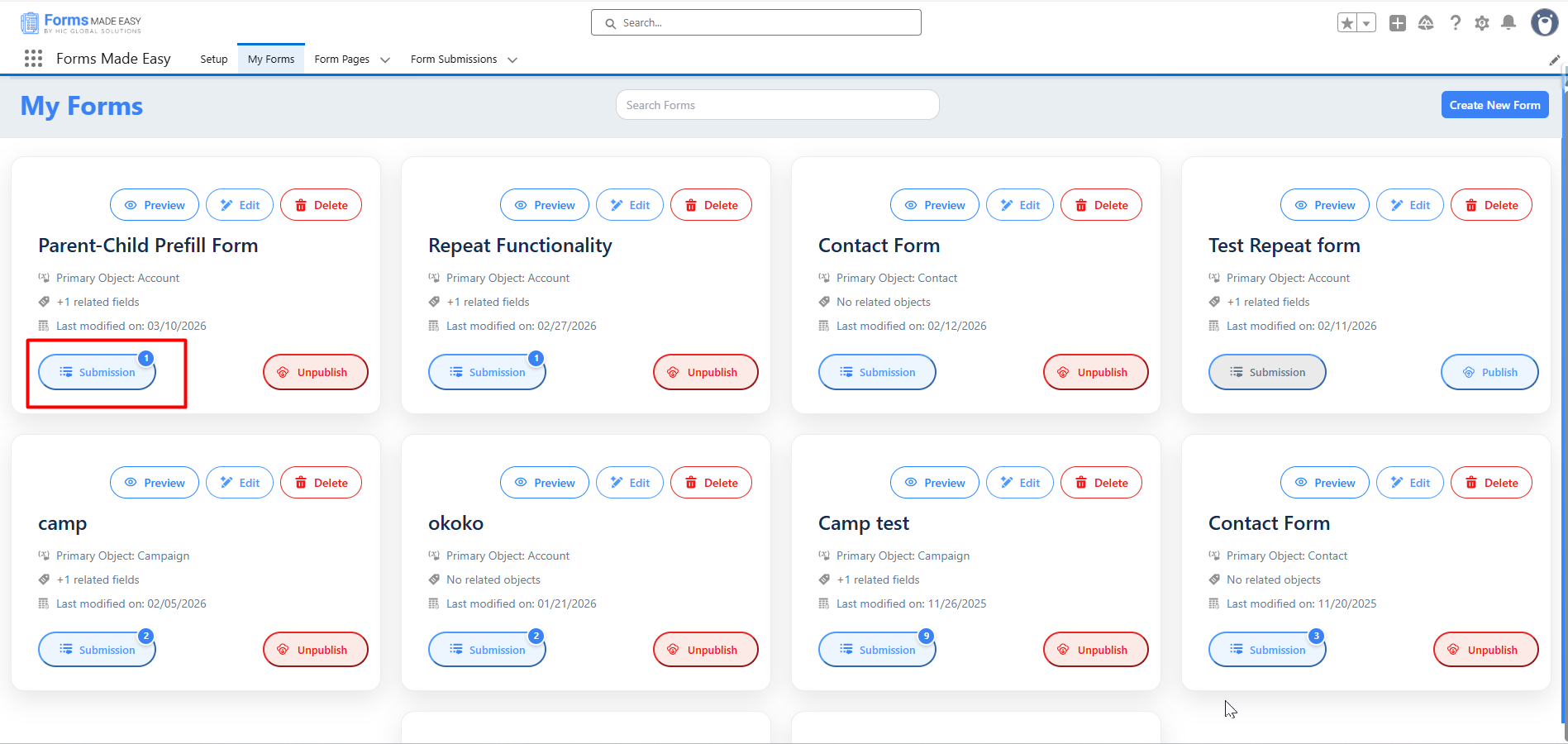1568x744 pixels.
Task: Switch to the Setup tab
Action: coord(214,60)
